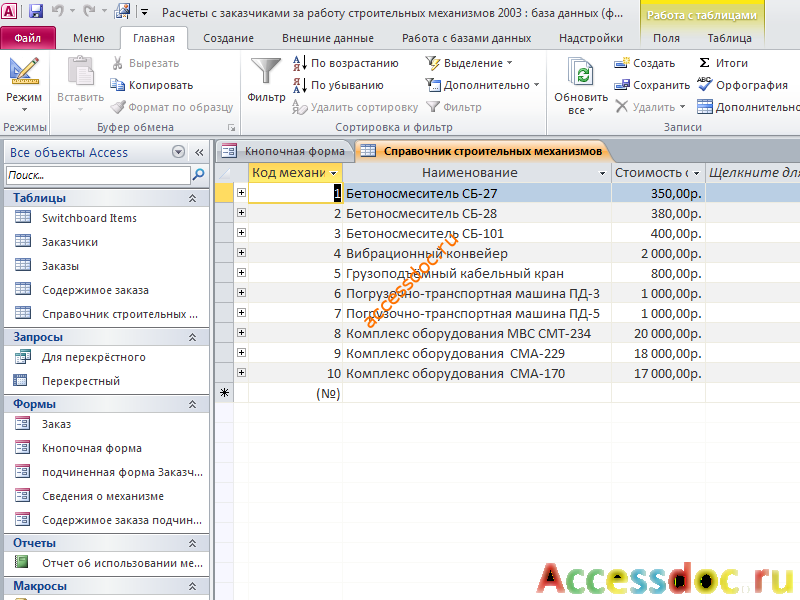Run Орфография spell check
The image size is (800, 600).
(x=742, y=85)
